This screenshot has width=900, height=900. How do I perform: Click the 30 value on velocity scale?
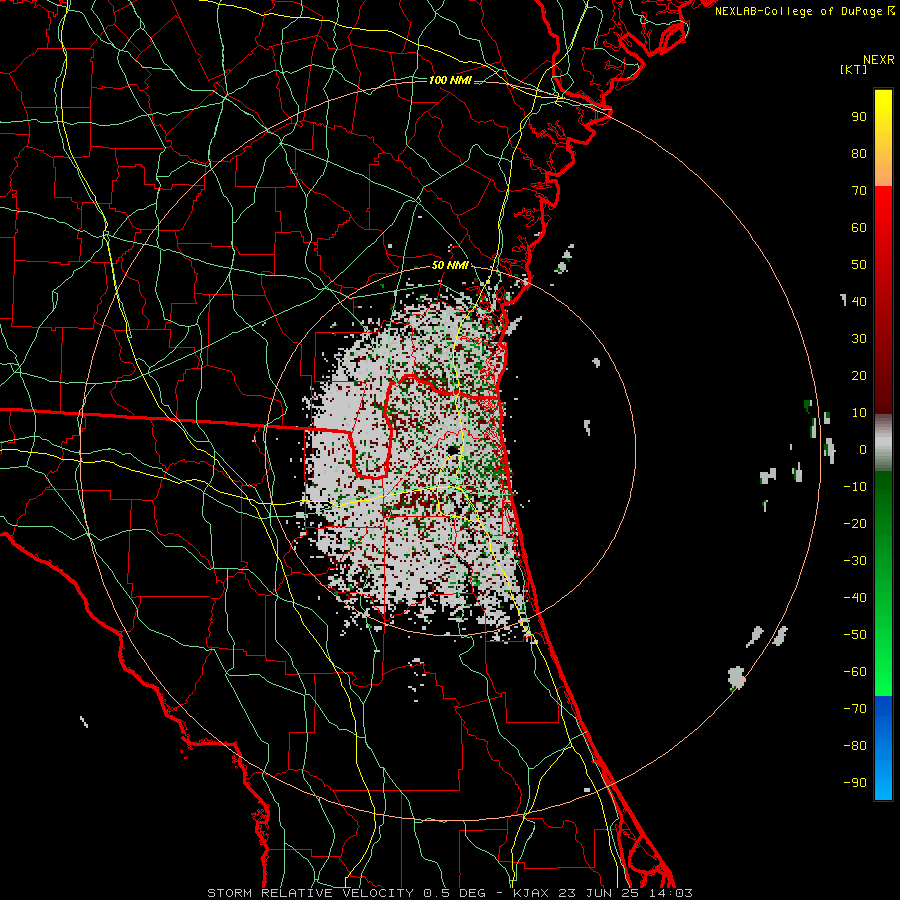click(859, 339)
